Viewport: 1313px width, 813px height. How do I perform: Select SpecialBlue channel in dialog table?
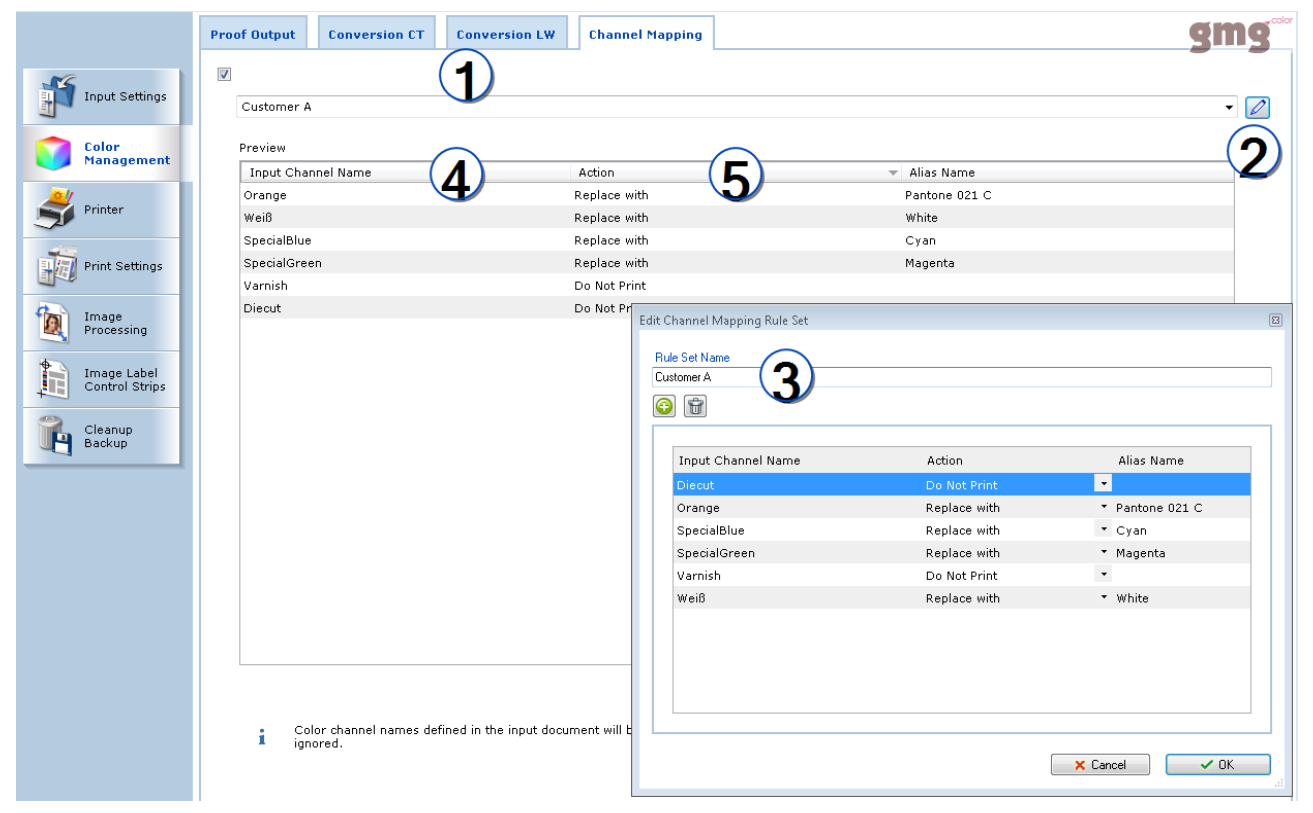coord(711,530)
